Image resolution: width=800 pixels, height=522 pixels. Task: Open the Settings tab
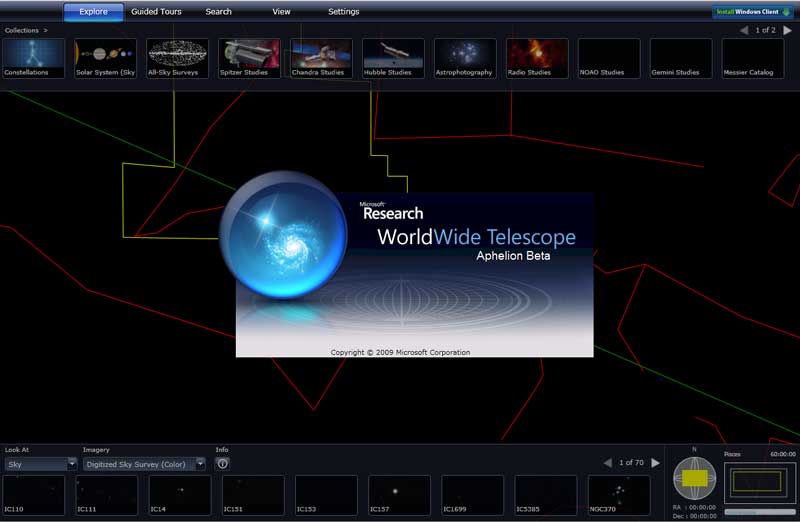[x=343, y=12]
